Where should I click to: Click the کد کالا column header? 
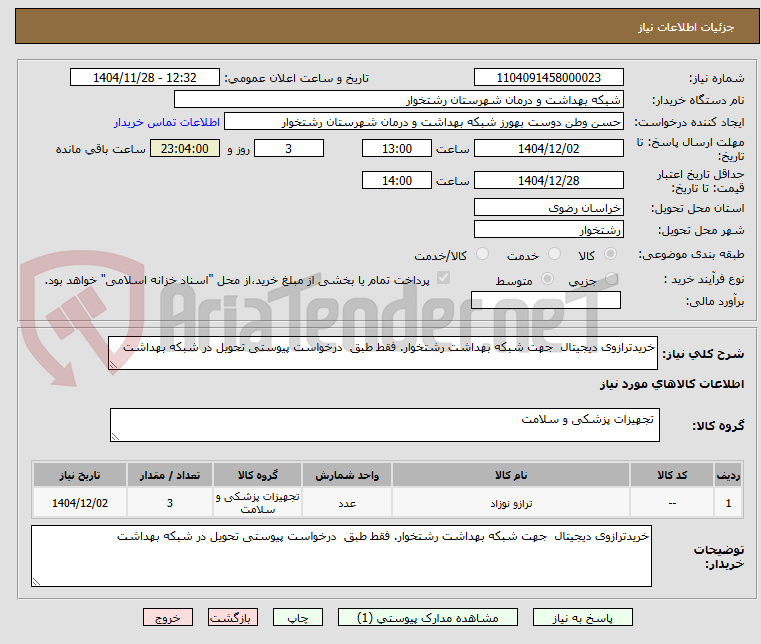(672, 475)
